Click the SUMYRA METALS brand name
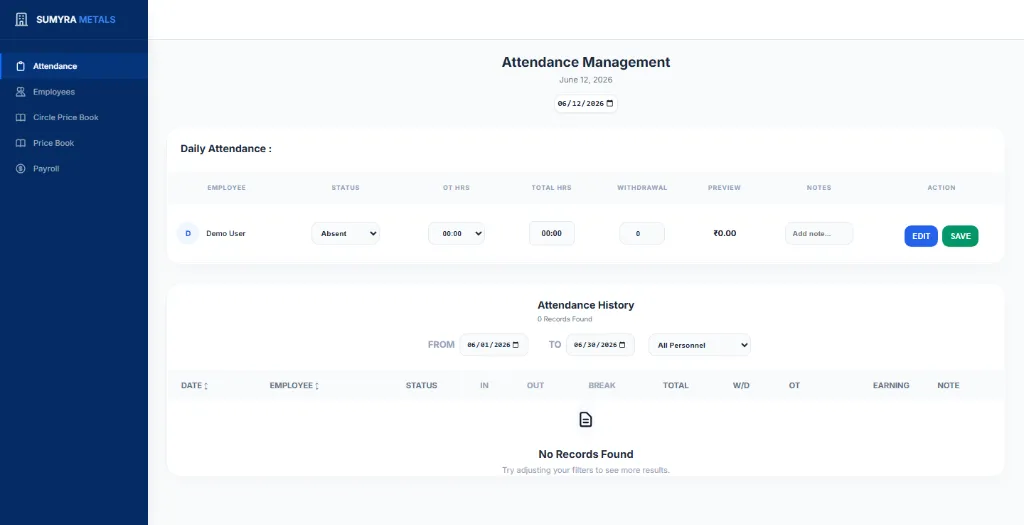Image resolution: width=1024 pixels, height=525 pixels. tap(76, 20)
